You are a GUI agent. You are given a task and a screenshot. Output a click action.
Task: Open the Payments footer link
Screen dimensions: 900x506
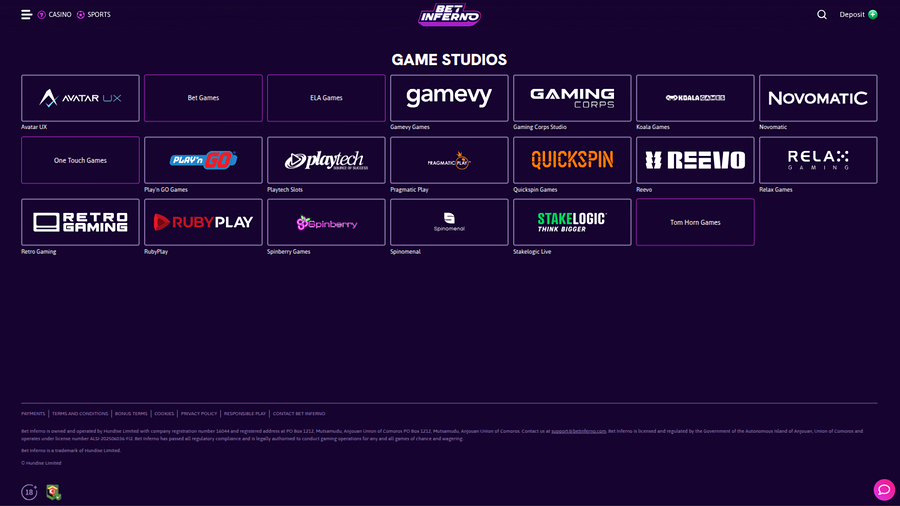[x=33, y=414]
